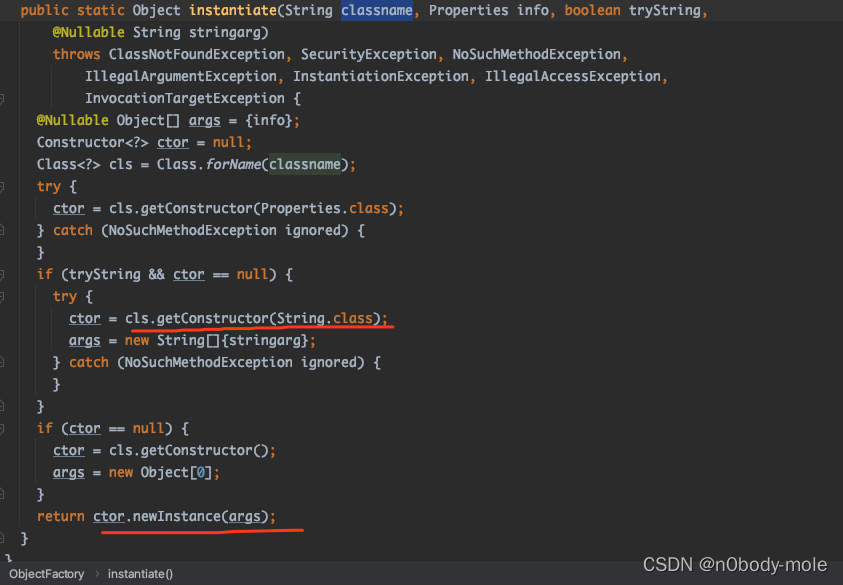Click the 'return' keyword
The image size is (843, 585).
coord(60,517)
